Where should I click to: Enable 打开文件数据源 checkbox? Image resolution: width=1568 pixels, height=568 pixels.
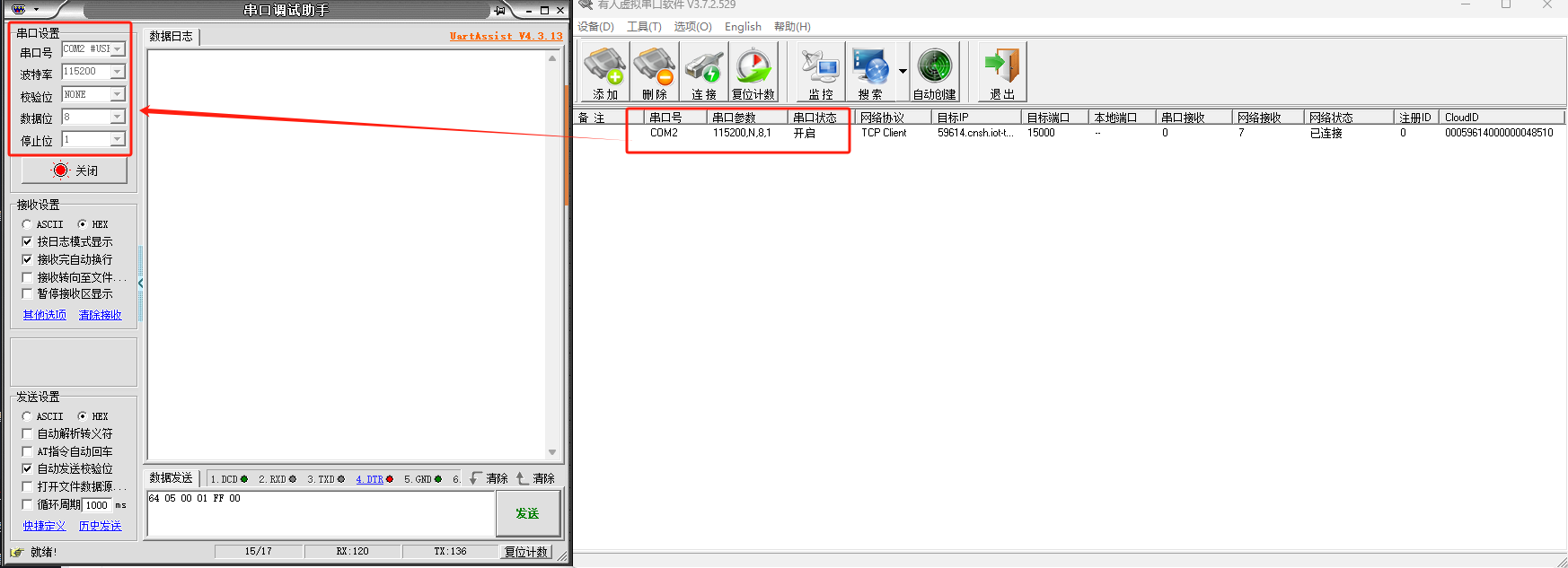[x=27, y=486]
